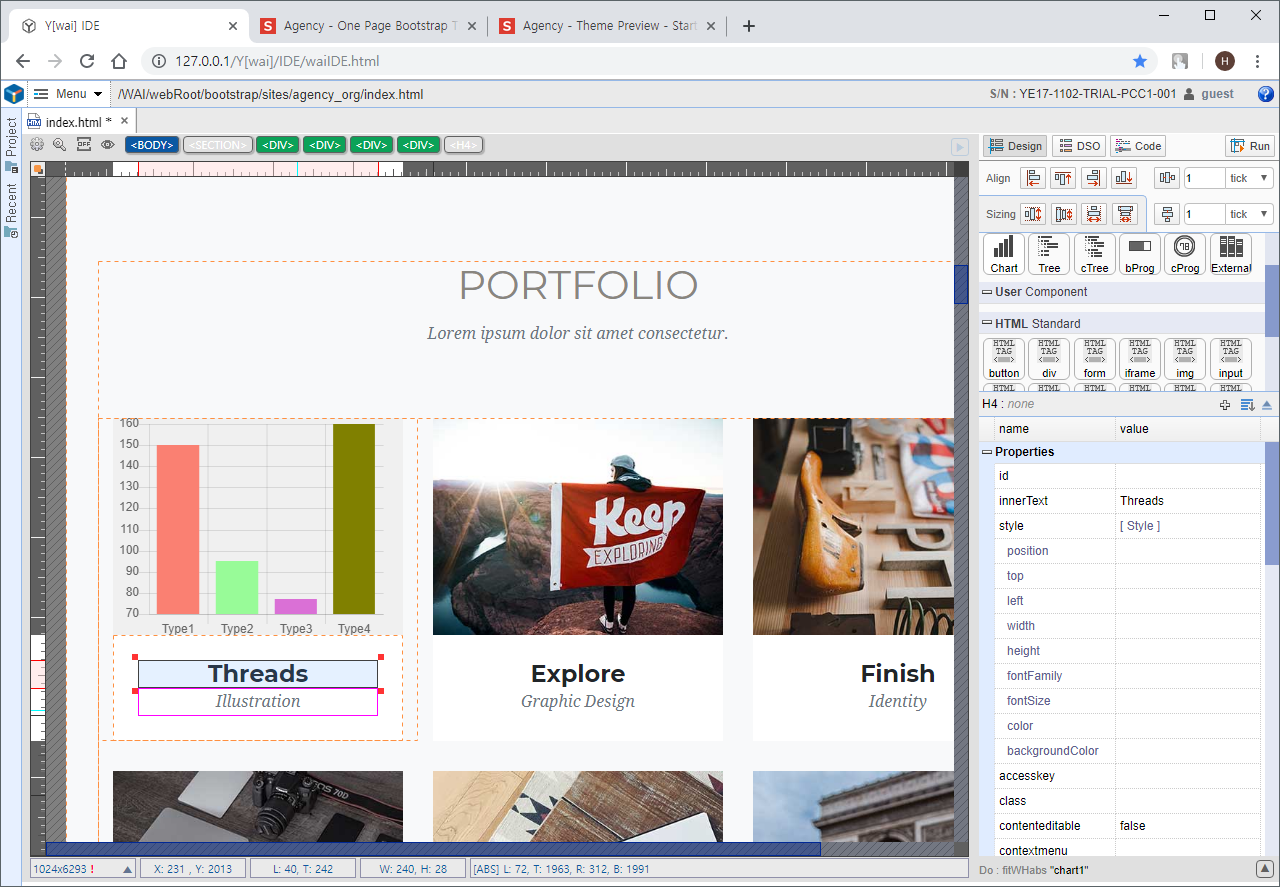Viewport: 1280px width, 887px height.
Task: Click the innerText value field 'Threads'
Action: tap(1187, 501)
